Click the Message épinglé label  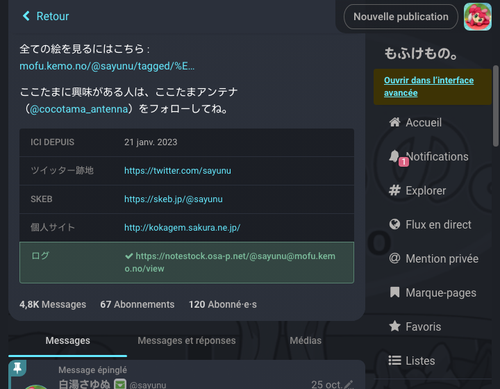pos(93,370)
